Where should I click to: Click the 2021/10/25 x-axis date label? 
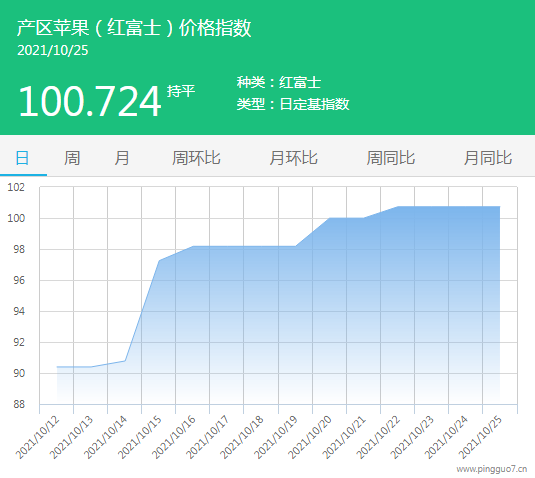[x=480, y=437]
